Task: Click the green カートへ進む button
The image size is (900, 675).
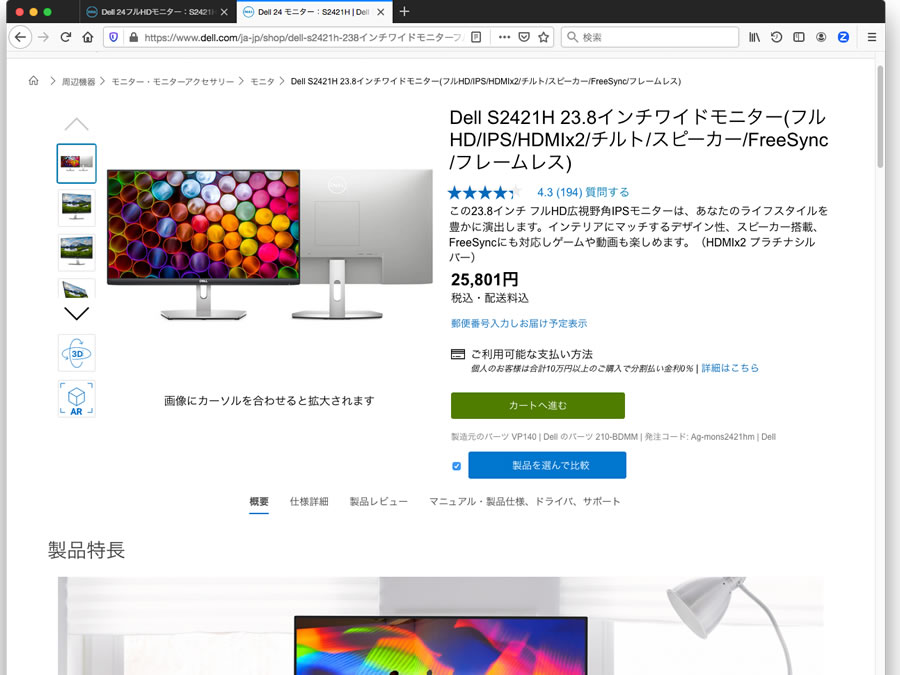Action: 538,405
